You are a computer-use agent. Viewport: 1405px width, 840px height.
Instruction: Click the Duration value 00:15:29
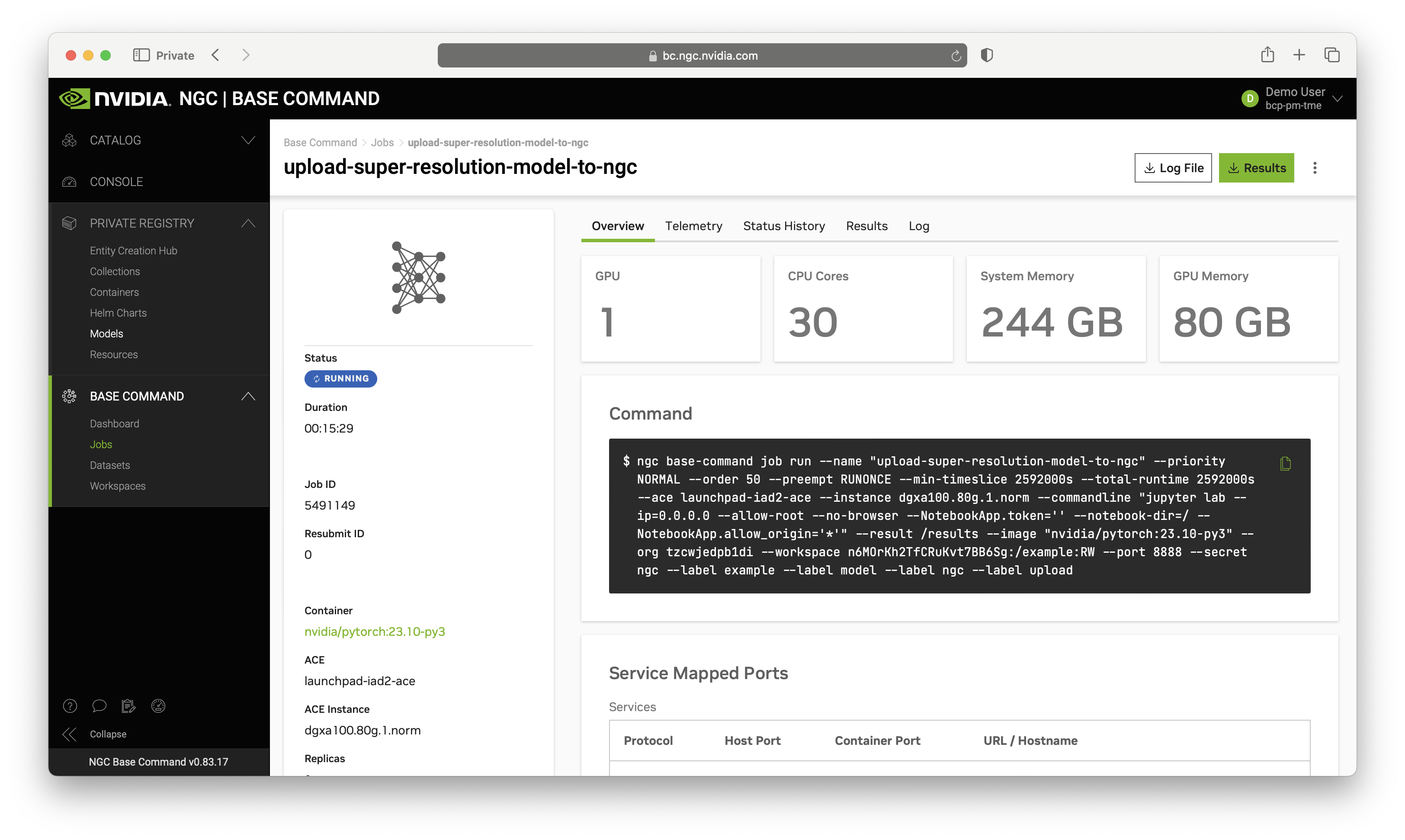coord(329,429)
